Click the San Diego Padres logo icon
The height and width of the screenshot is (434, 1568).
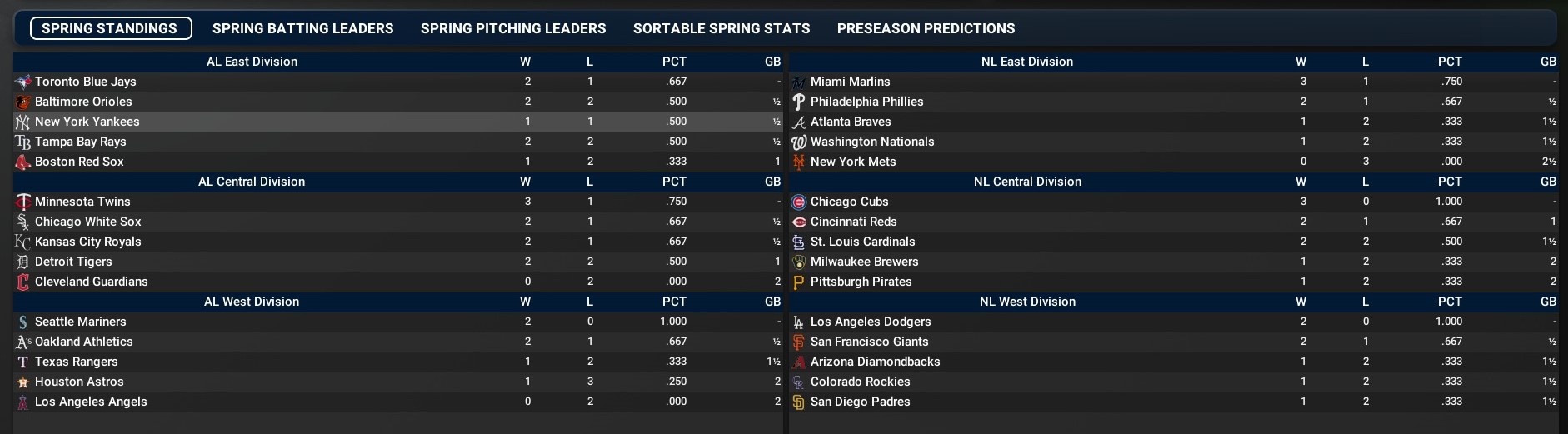click(x=798, y=402)
